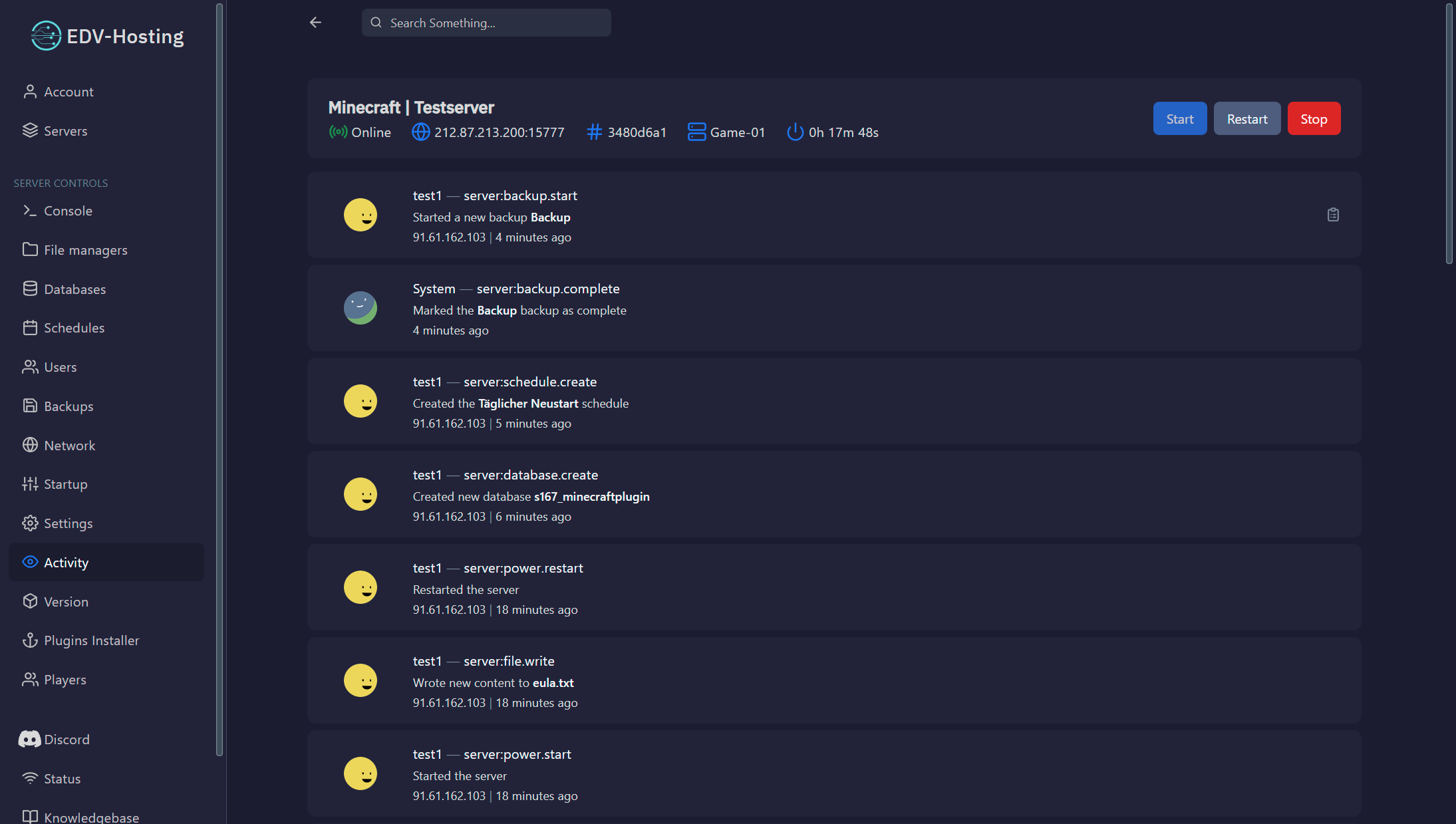Image resolution: width=1456 pixels, height=824 pixels.
Task: Click the page vertical scrollbar
Action: [1449, 134]
